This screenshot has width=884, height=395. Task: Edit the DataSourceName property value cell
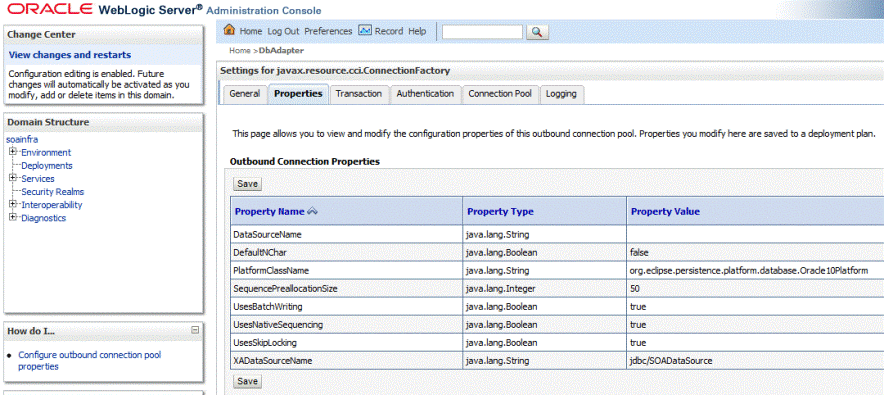click(x=755, y=234)
